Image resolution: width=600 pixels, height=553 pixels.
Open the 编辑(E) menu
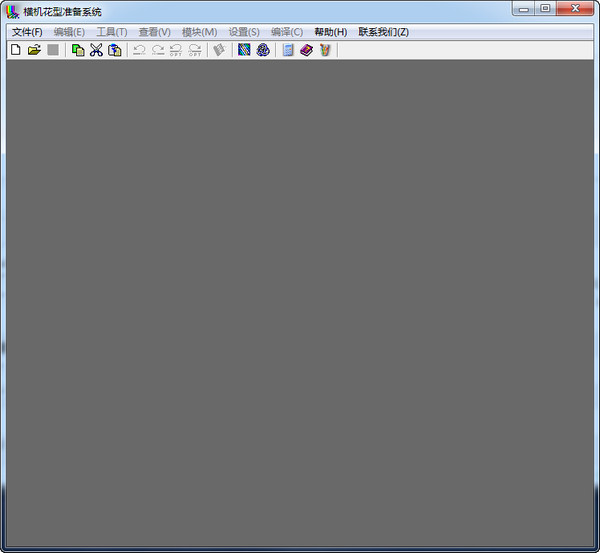click(69, 32)
